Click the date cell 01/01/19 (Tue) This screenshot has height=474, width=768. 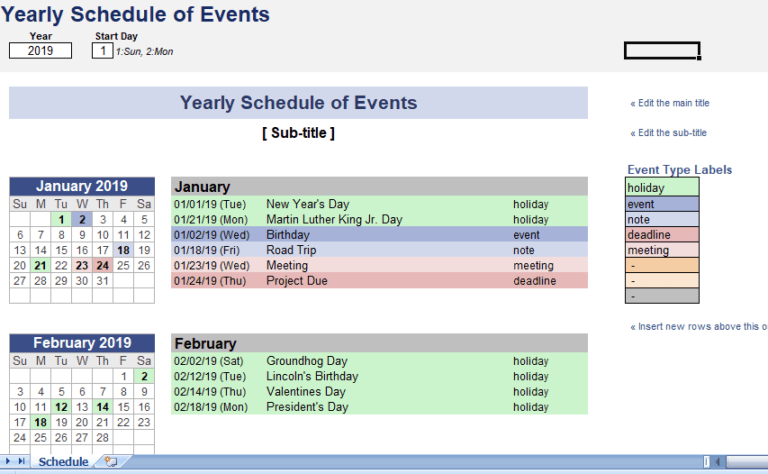(210, 204)
